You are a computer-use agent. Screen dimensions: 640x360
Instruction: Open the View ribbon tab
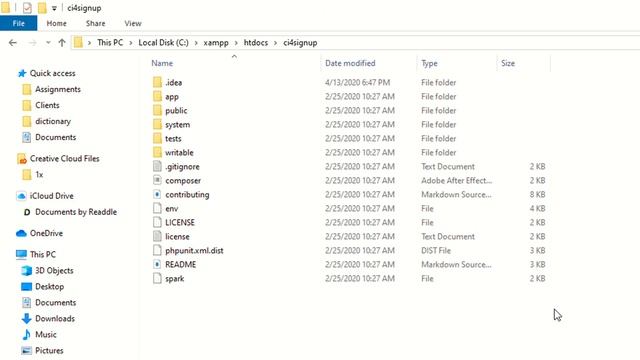coord(133,23)
